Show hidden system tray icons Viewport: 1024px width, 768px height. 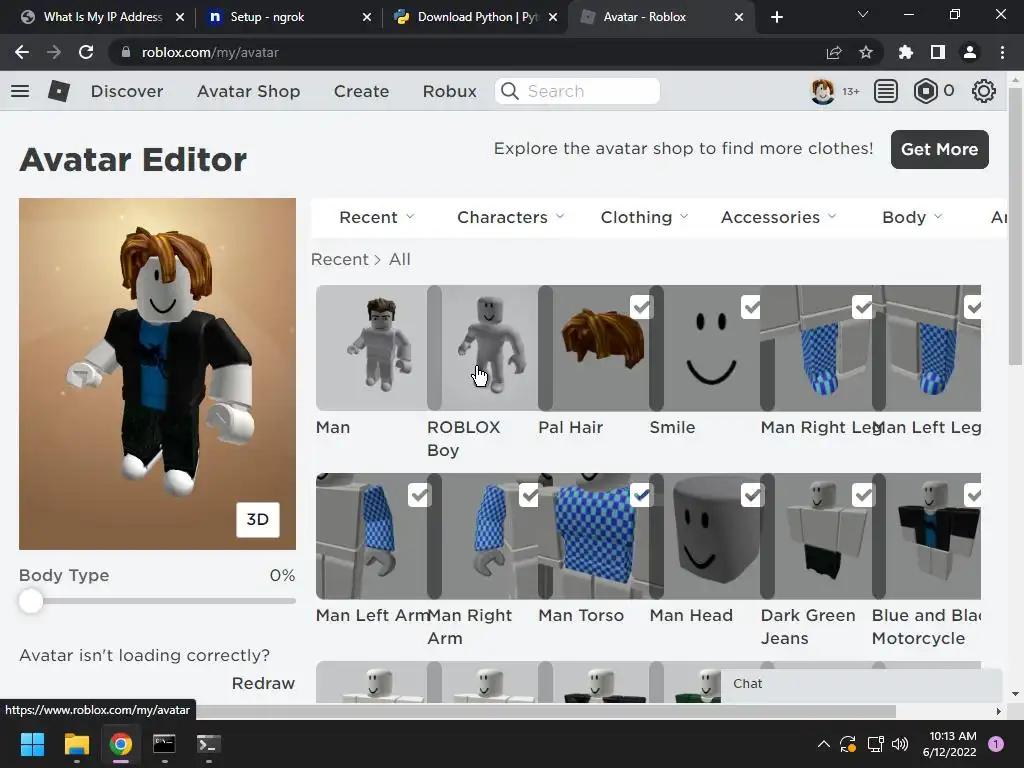(824, 744)
